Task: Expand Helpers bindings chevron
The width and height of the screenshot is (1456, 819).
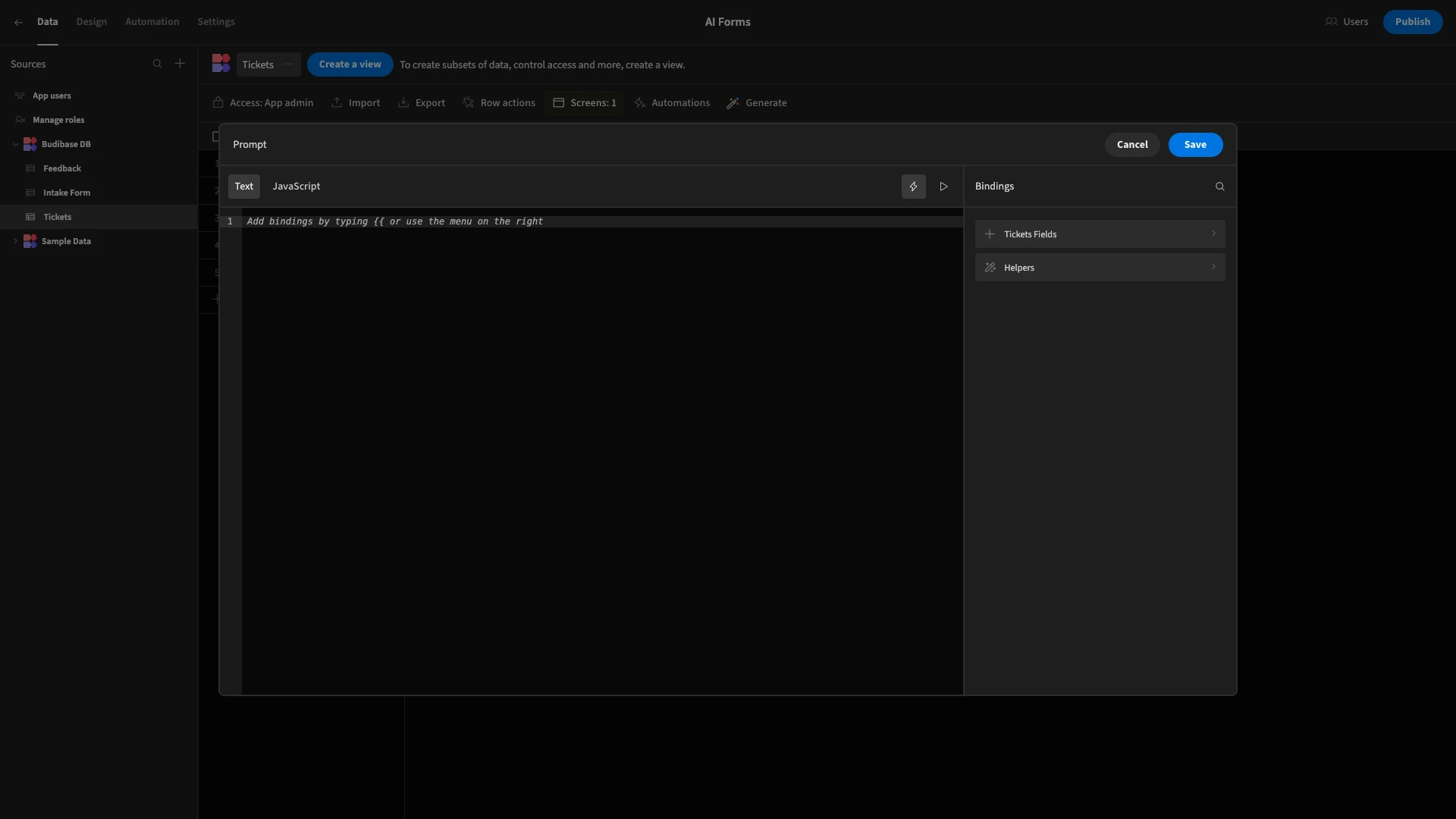Action: click(1213, 267)
